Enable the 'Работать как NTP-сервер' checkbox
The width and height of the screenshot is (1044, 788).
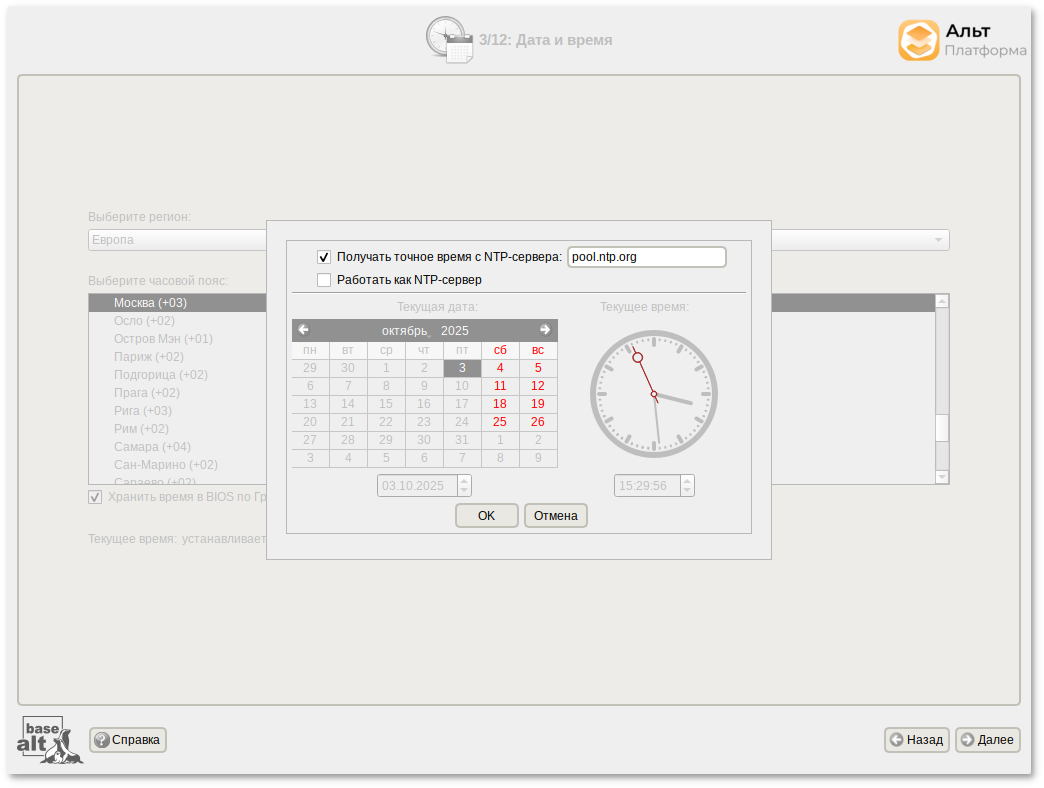(x=324, y=280)
